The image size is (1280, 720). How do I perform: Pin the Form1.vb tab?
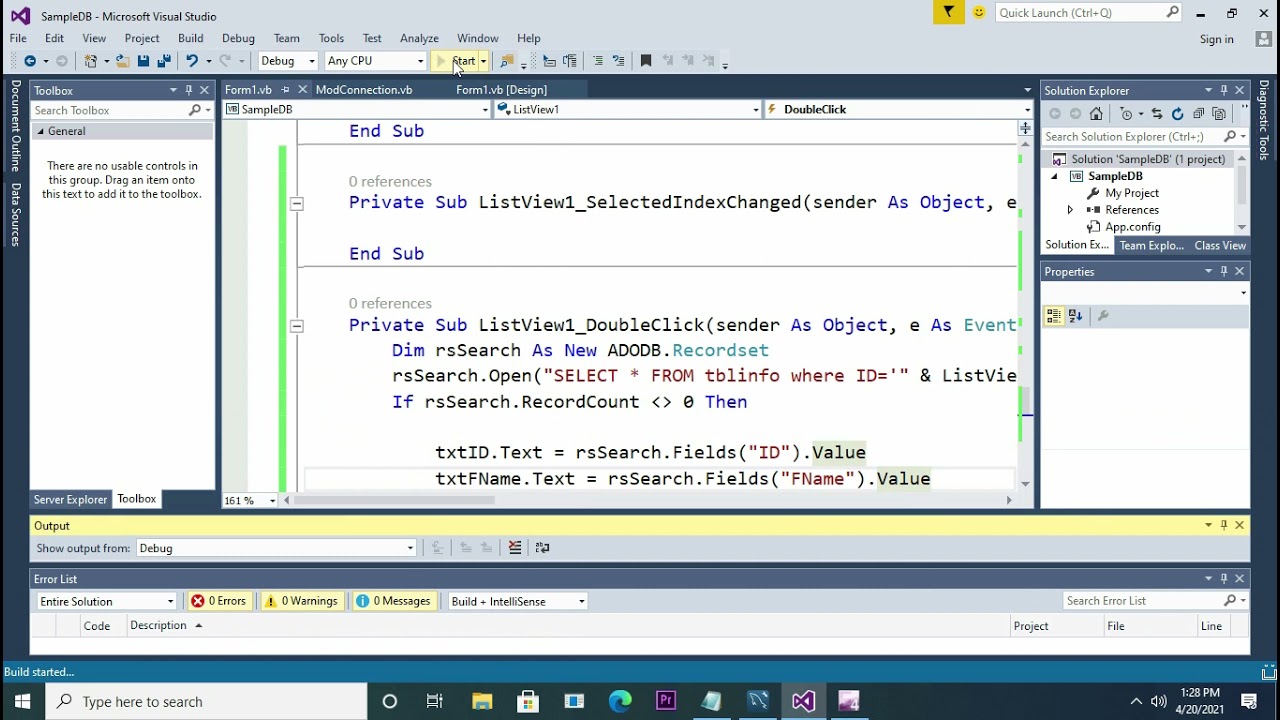(285, 90)
